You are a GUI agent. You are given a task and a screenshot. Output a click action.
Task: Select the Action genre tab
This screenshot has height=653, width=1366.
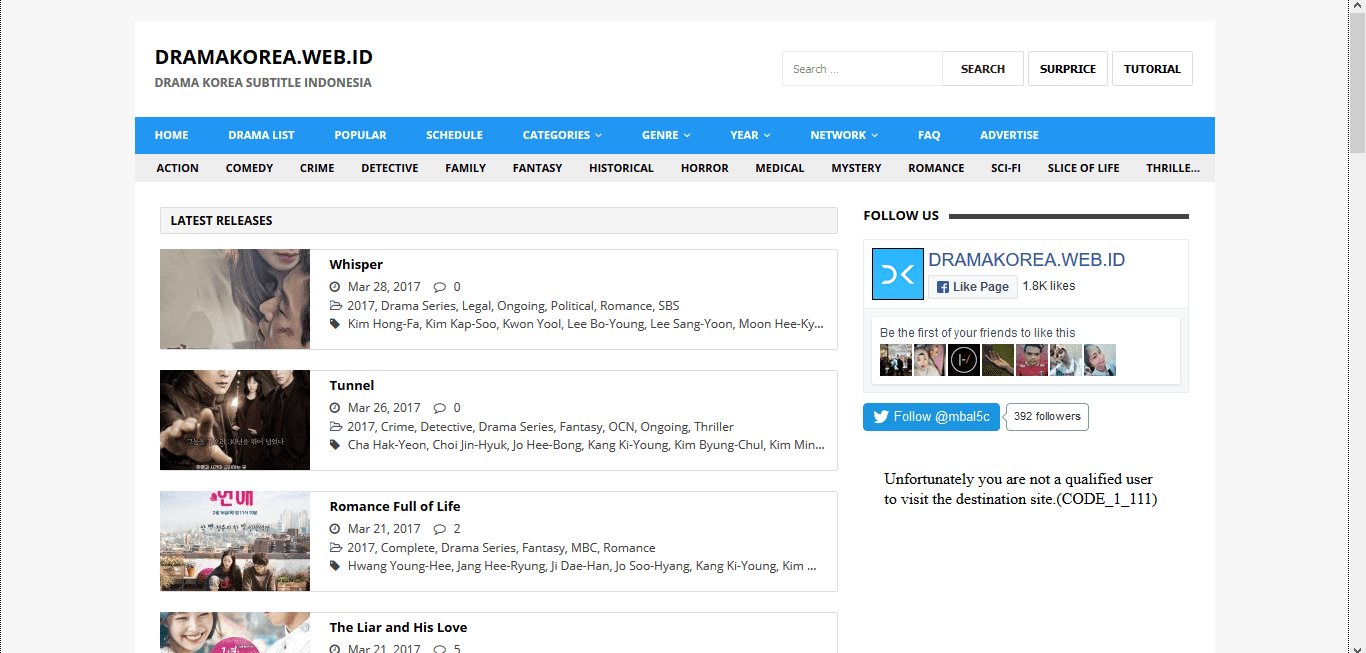[x=177, y=168]
